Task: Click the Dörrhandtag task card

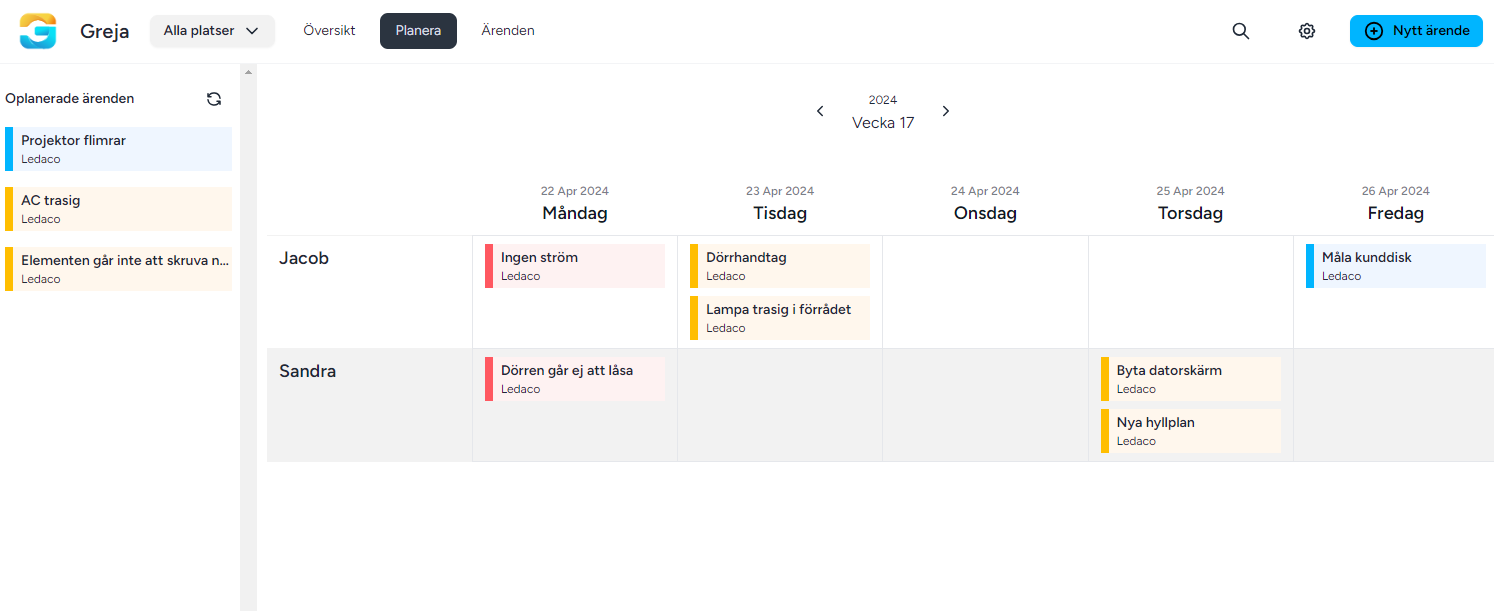Action: tap(780, 266)
